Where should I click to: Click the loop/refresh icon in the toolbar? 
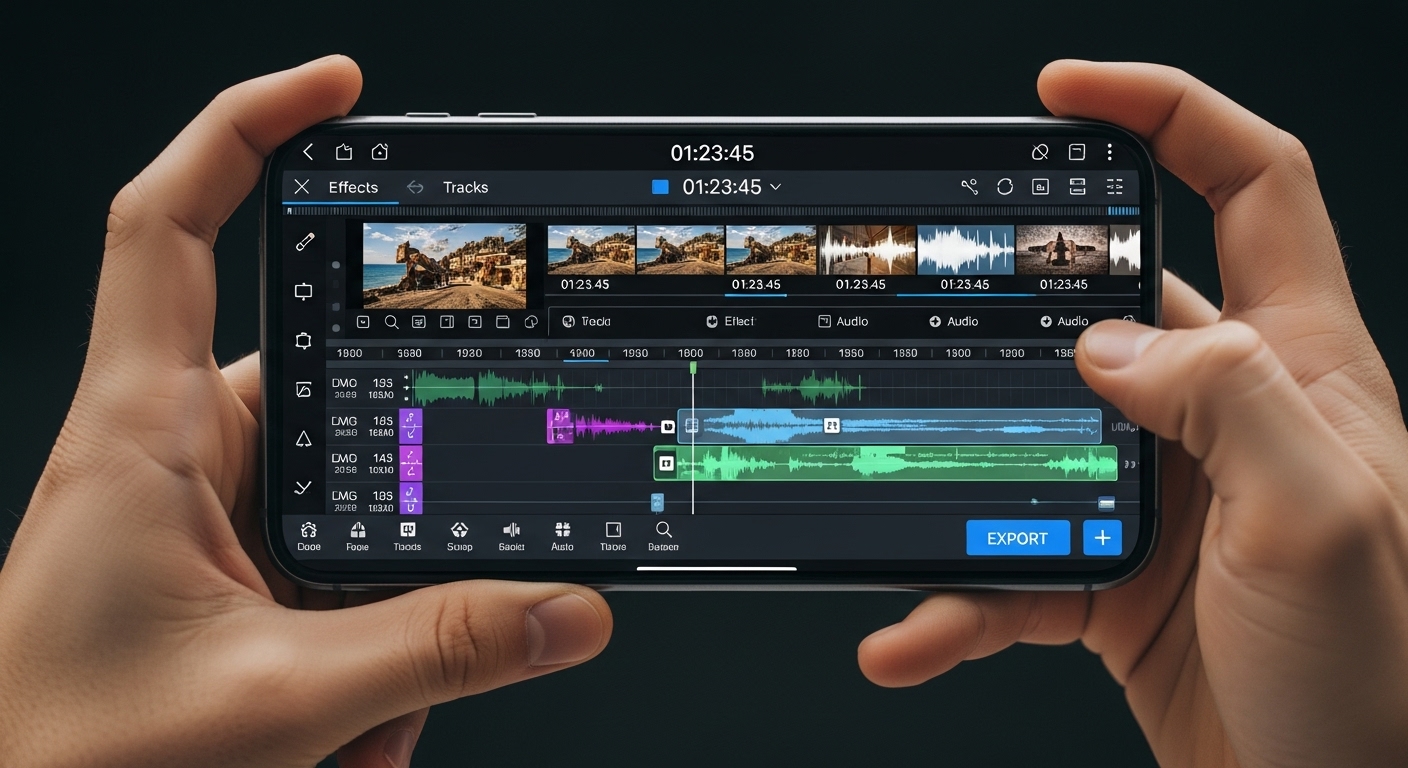[1004, 186]
